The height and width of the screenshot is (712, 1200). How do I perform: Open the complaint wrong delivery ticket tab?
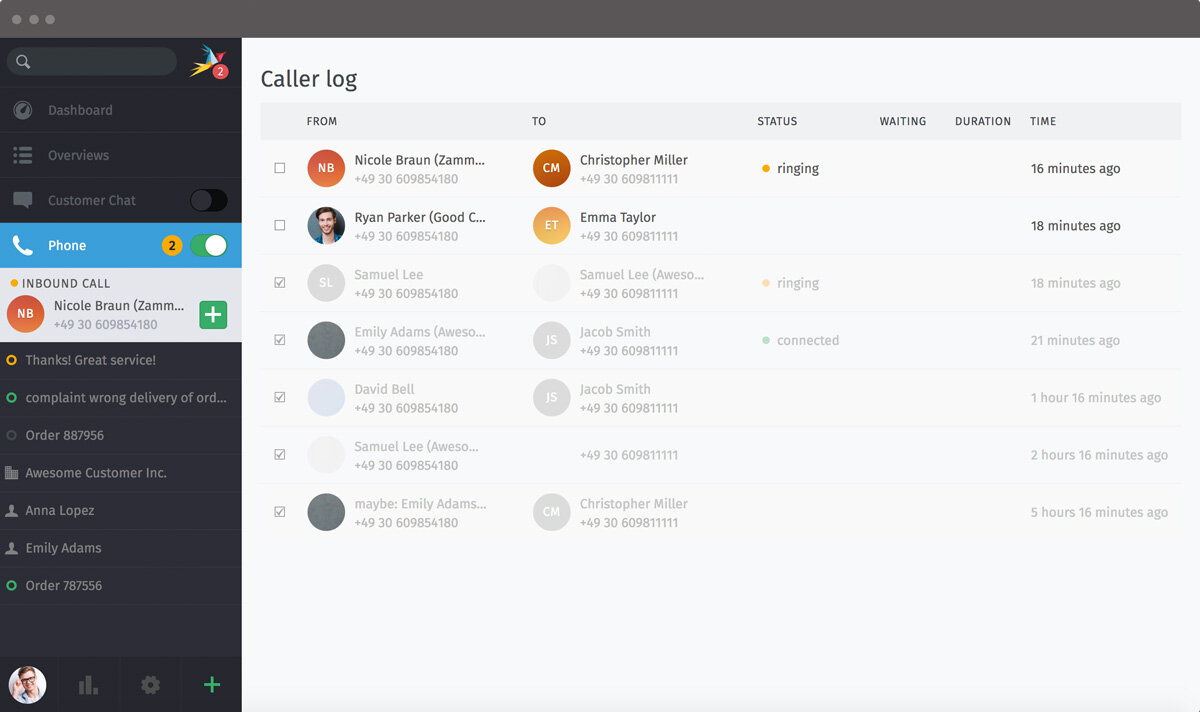pyautogui.click(x=121, y=398)
